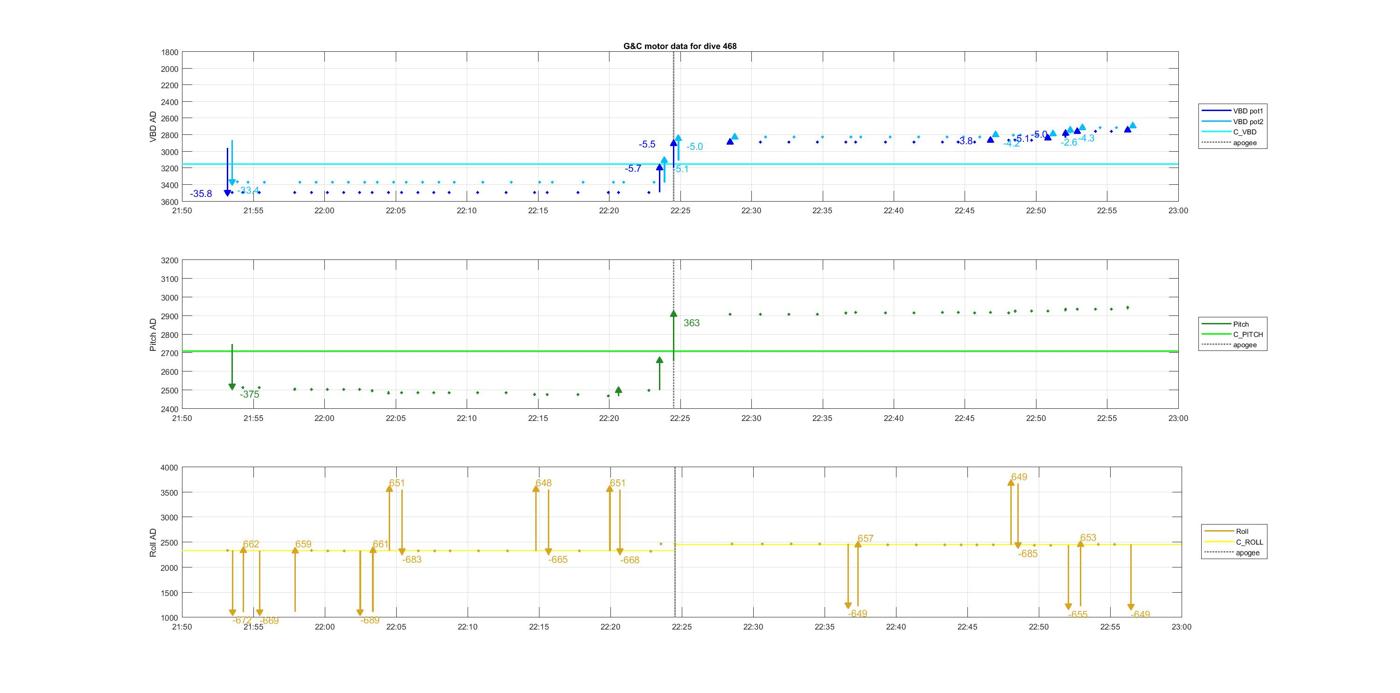Click '22:25' on the VBD plot time axis
Screen dimensions: 1400x693
click(x=680, y=211)
